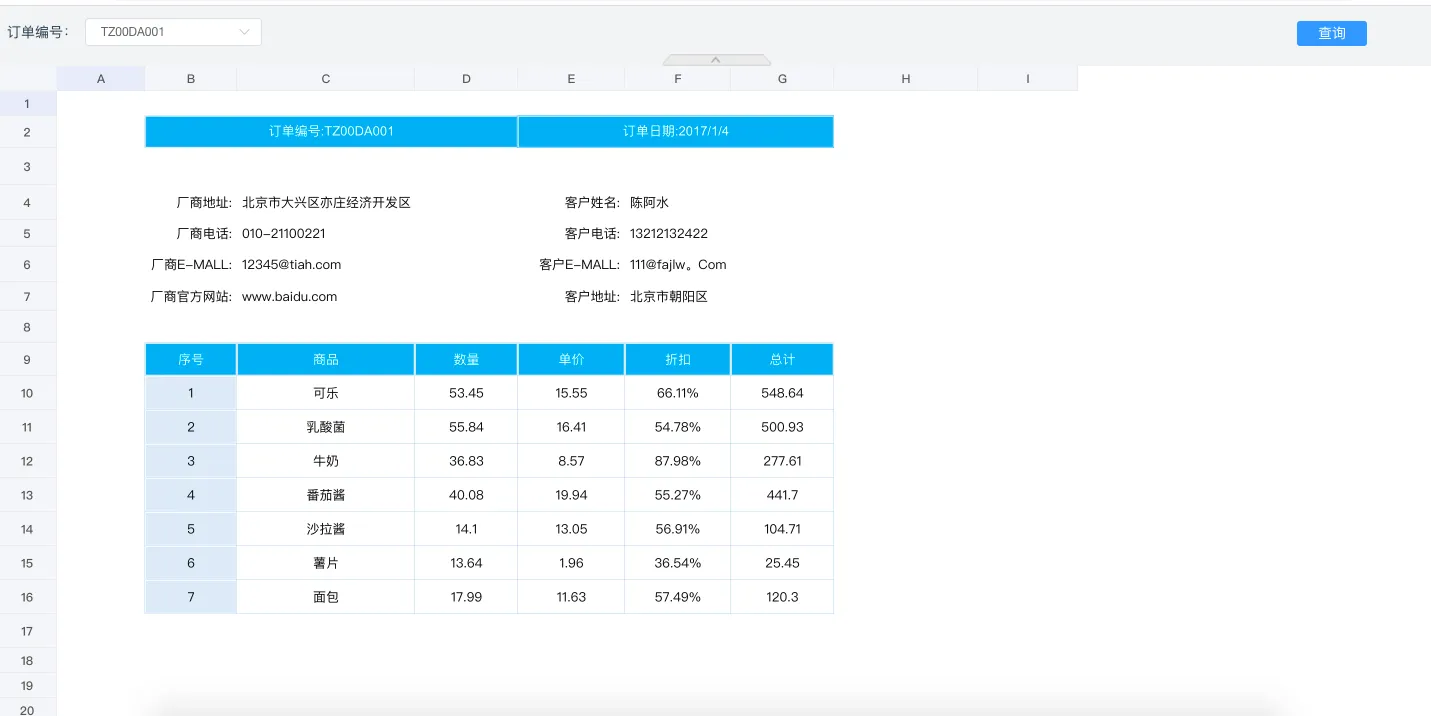Click the 12345@tiah.com email cell
Screen dimensions: 1431x716
coord(292,265)
